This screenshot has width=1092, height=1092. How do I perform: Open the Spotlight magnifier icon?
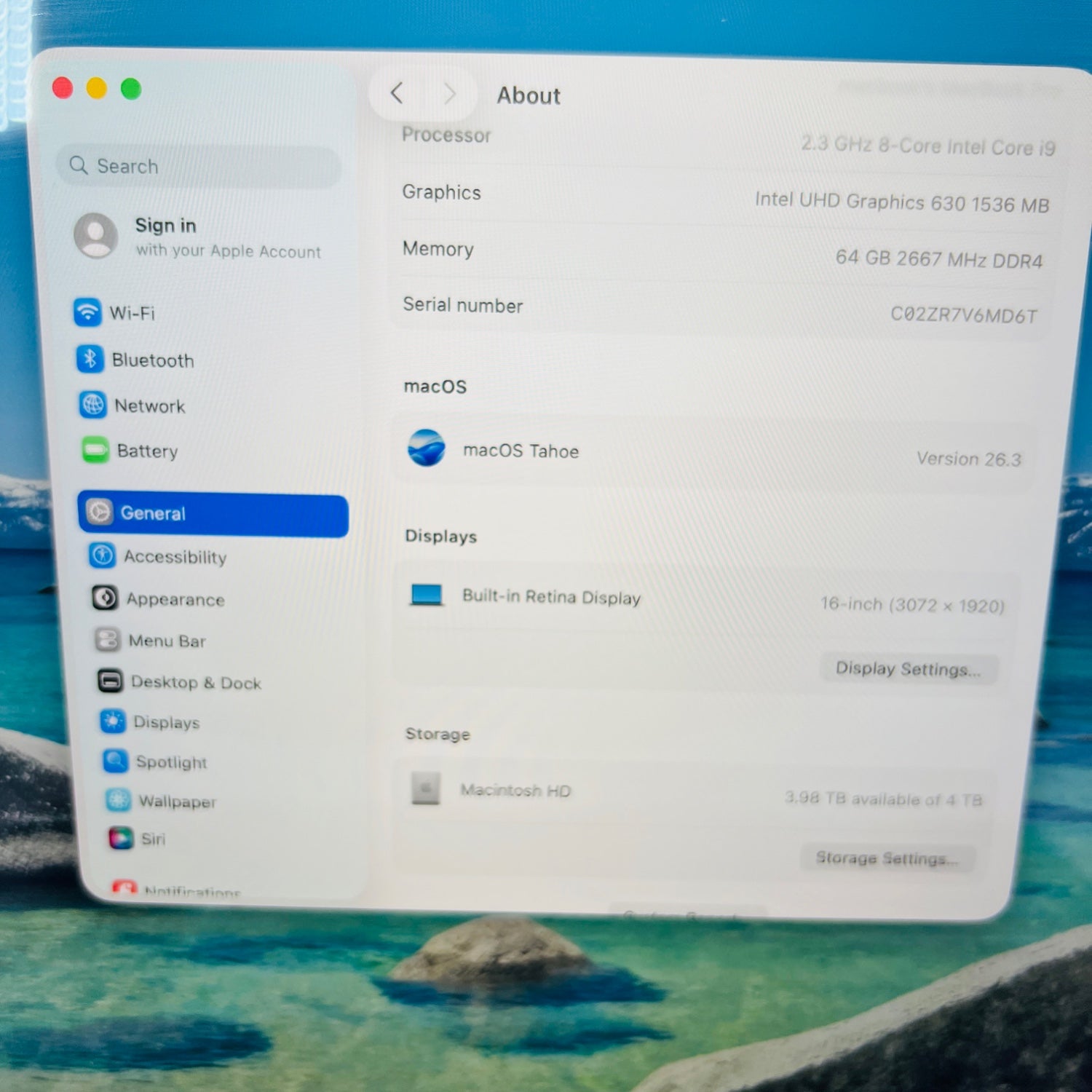[115, 761]
